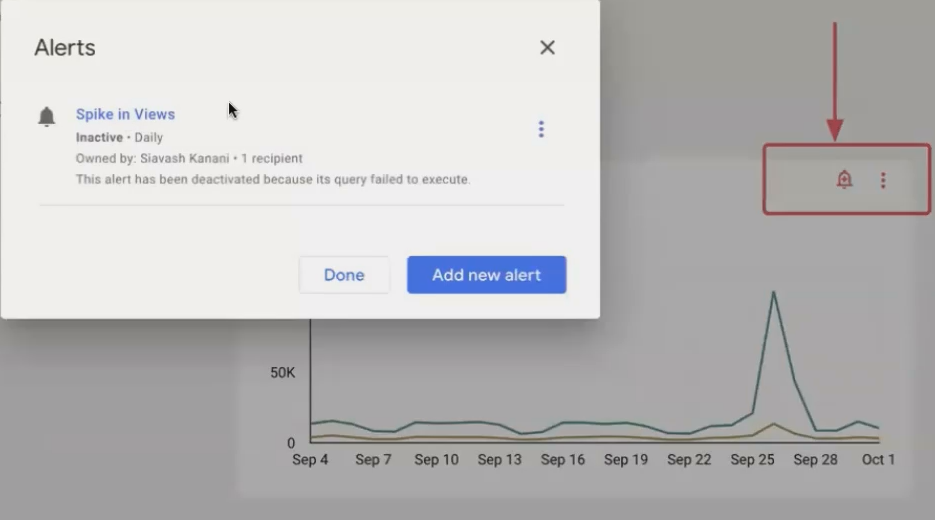Close the Alerts dialog with the X
935x520 pixels.
click(547, 48)
